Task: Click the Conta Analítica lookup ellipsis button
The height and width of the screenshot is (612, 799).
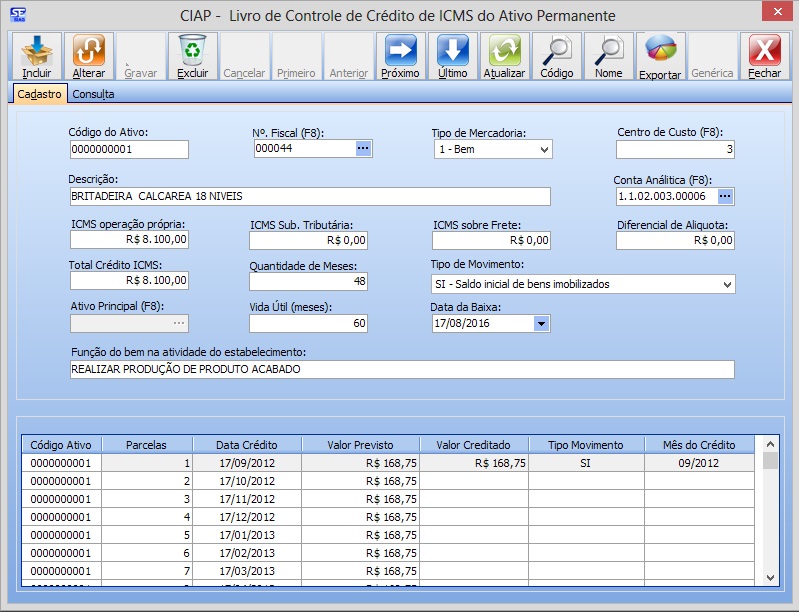Action: click(x=725, y=196)
